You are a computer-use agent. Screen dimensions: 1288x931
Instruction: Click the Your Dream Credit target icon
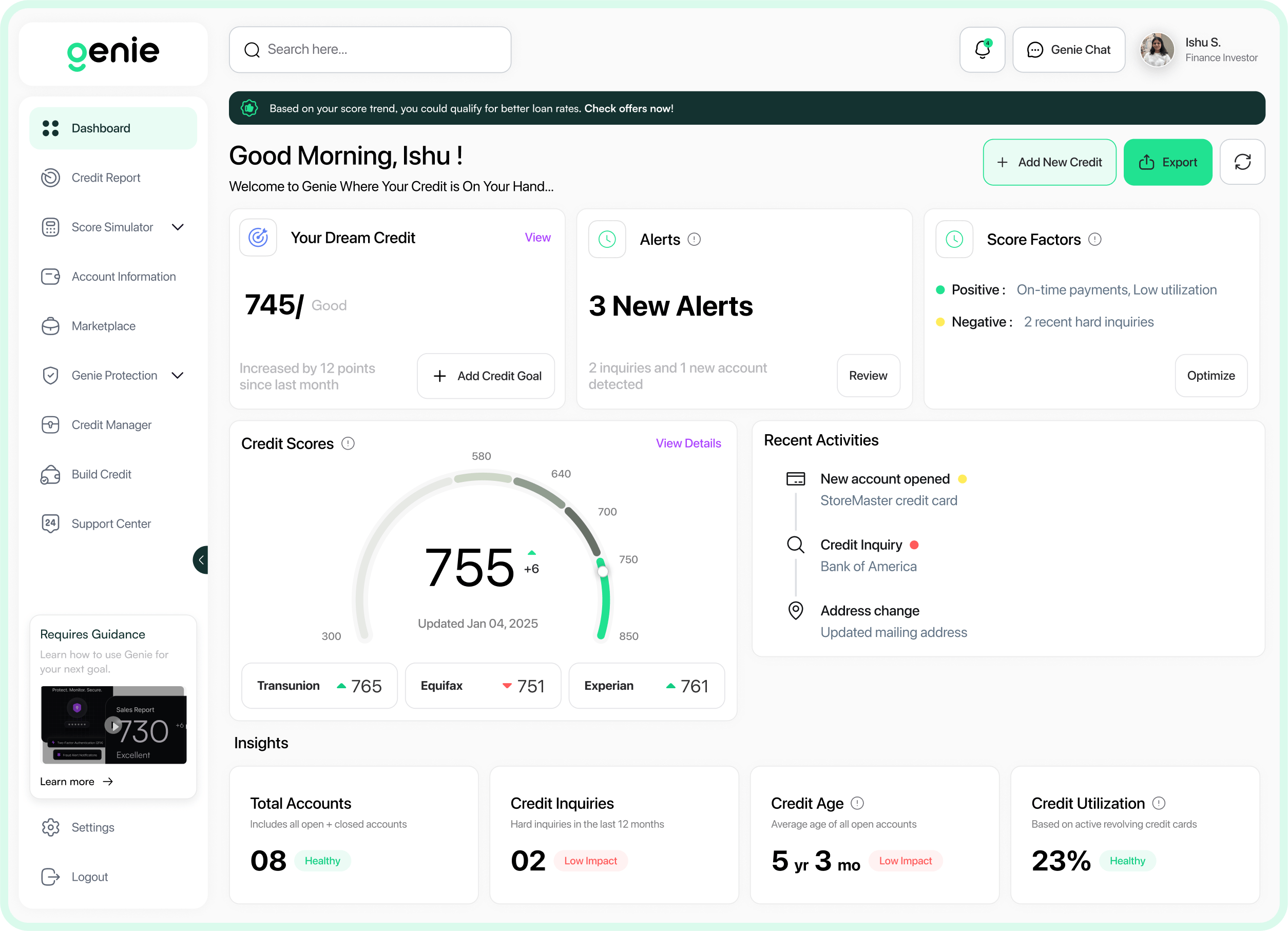(258, 237)
